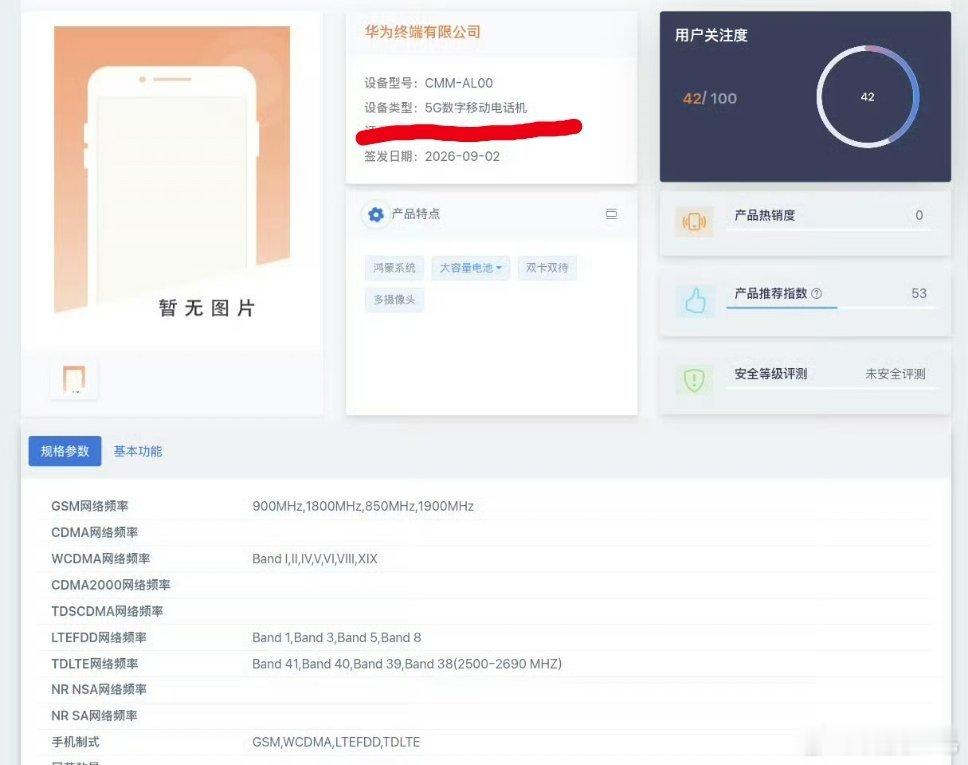Viewport: 968px width, 765px height.
Task: Click the 设备型号 CMM-AL00 text
Action: pos(428,83)
